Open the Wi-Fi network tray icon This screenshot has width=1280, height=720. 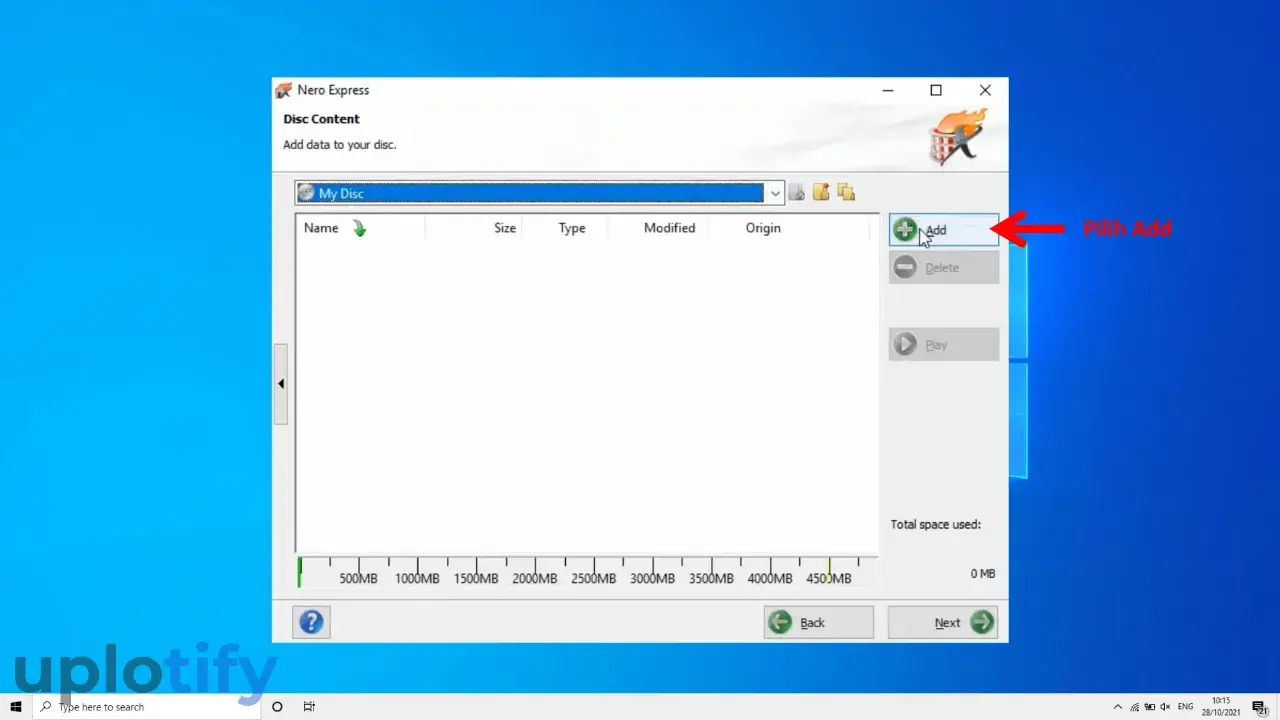1134,707
